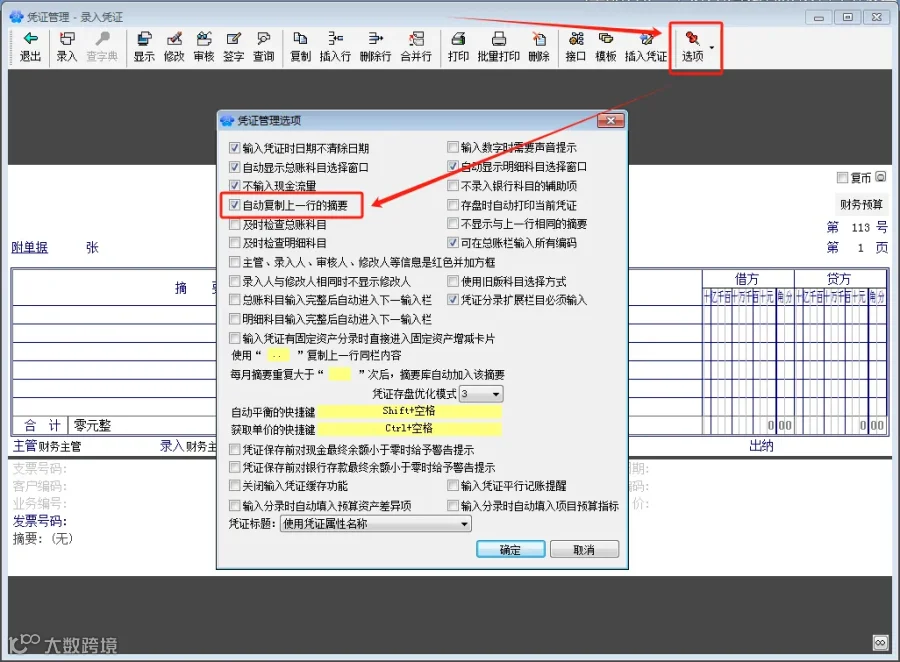Viewport: 900px width, 662px height.
Task: Click the 插入凭证 insert voucher icon
Action: (x=646, y=47)
